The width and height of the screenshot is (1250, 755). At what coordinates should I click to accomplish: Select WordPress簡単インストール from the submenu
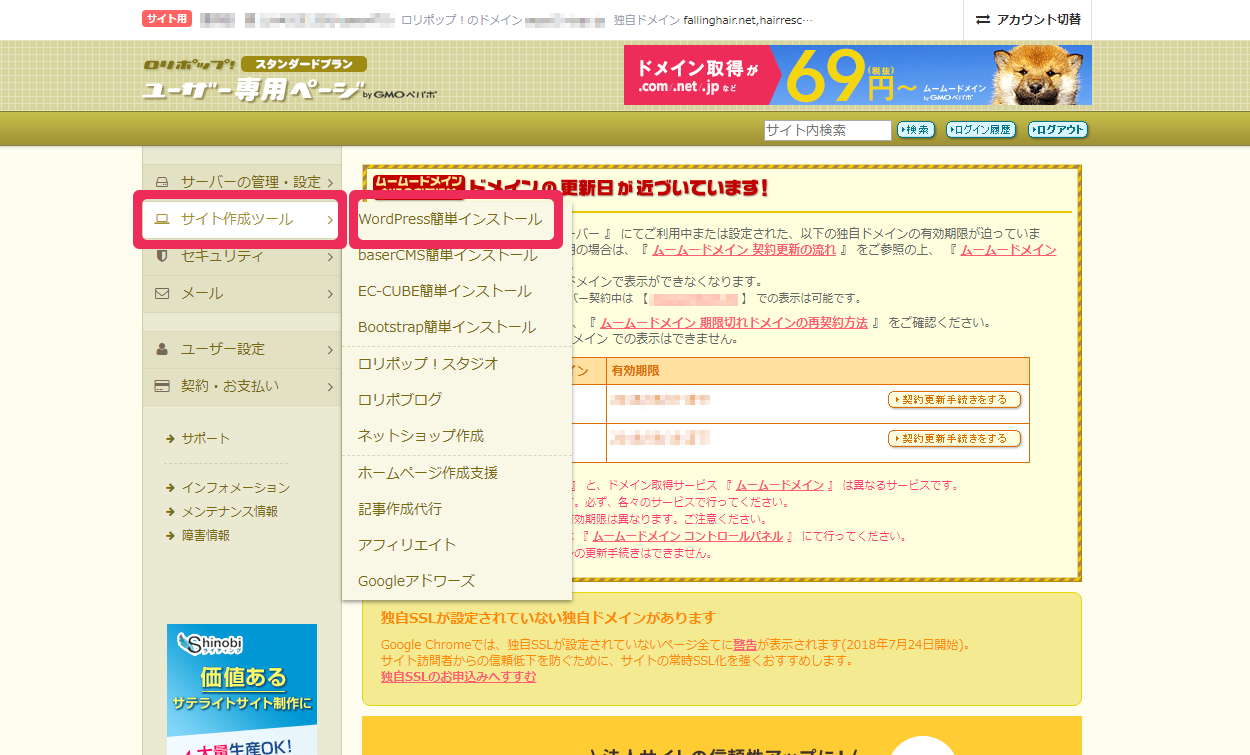(449, 219)
